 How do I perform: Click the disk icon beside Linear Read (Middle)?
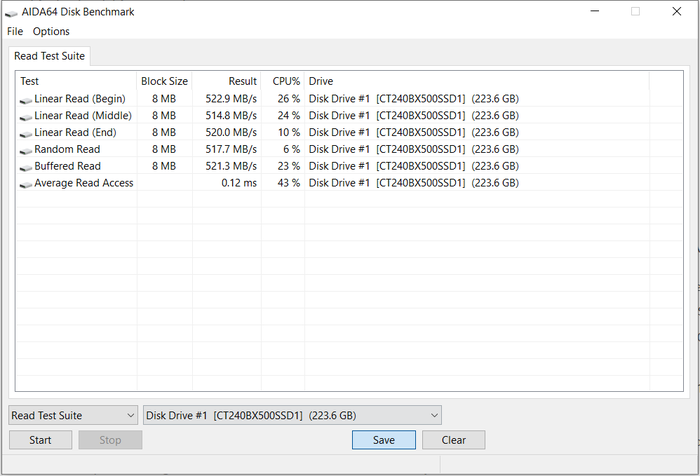tap(26, 117)
